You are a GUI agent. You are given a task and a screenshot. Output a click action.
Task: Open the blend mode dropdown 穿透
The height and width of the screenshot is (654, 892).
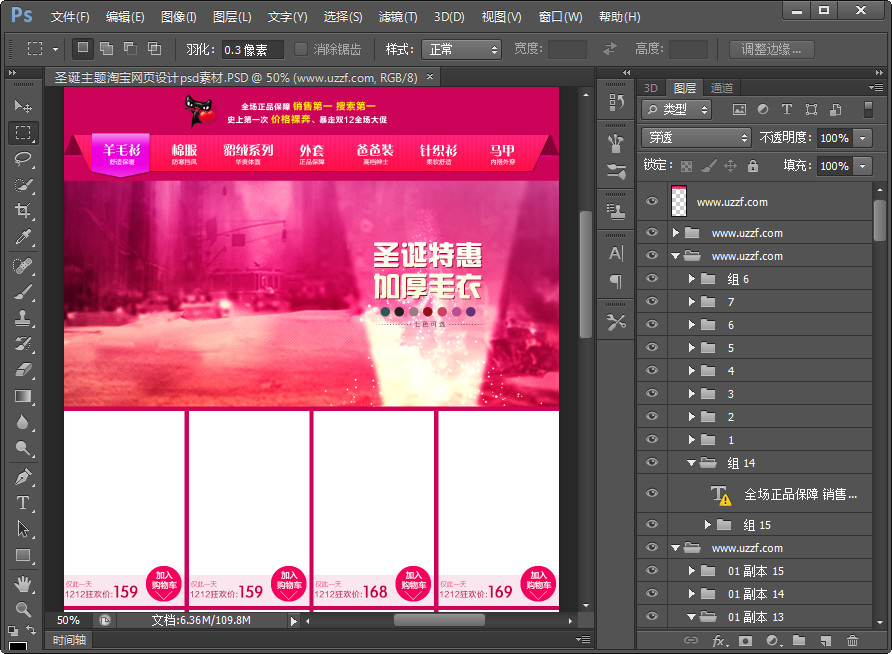(x=697, y=138)
